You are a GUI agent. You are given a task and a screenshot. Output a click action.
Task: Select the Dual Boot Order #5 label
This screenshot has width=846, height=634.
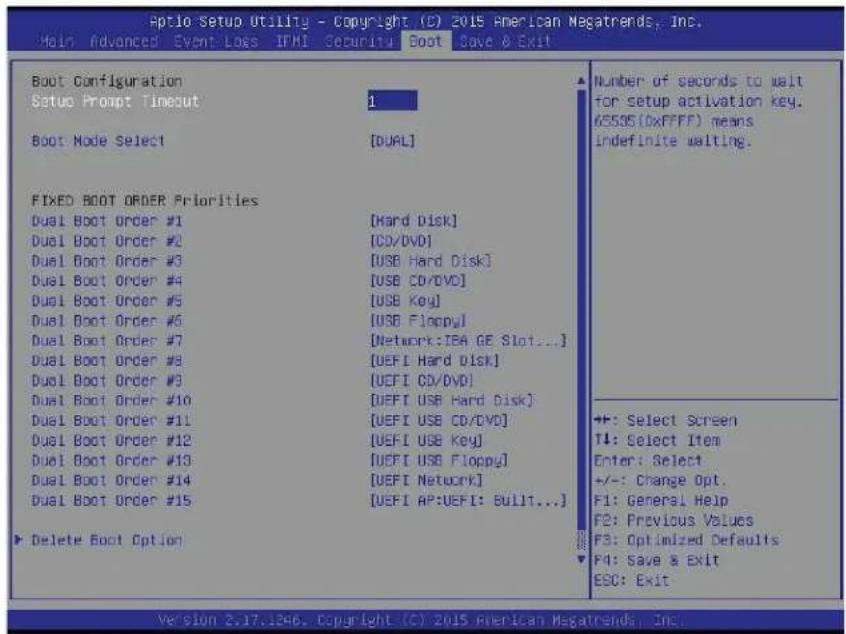coord(107,301)
